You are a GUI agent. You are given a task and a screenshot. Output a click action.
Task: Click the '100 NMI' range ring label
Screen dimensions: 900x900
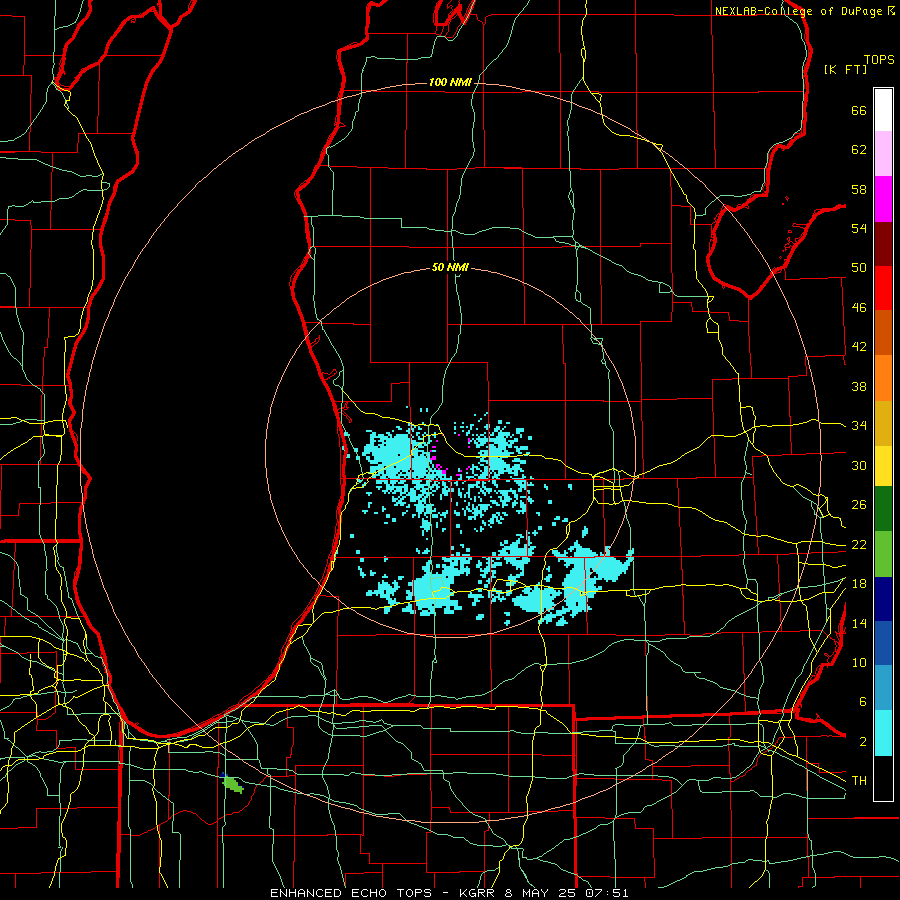click(450, 83)
